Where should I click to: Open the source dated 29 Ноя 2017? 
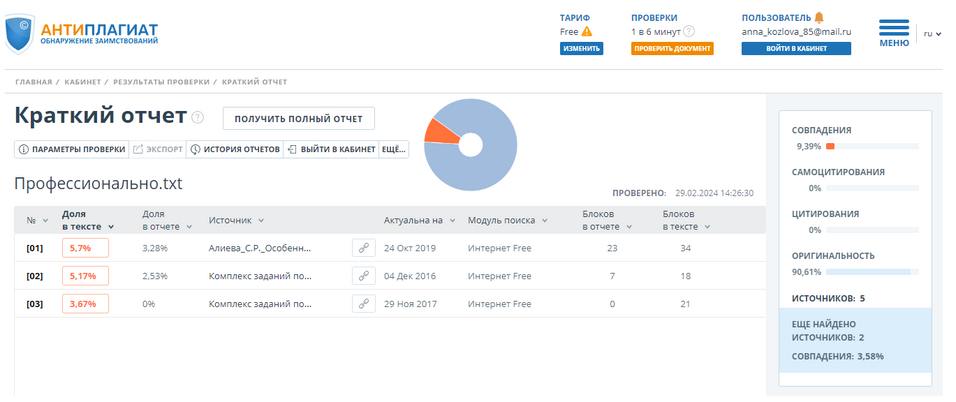260,304
